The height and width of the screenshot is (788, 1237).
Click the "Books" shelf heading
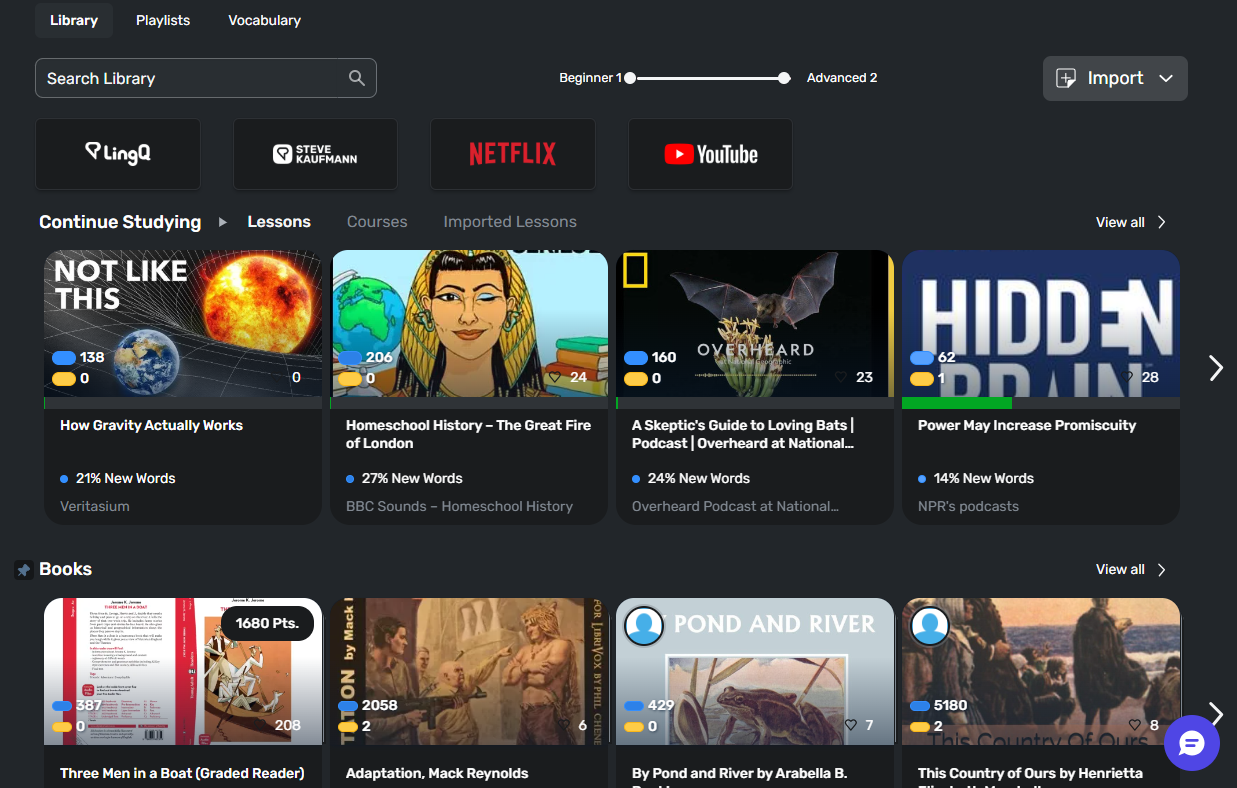(65, 569)
